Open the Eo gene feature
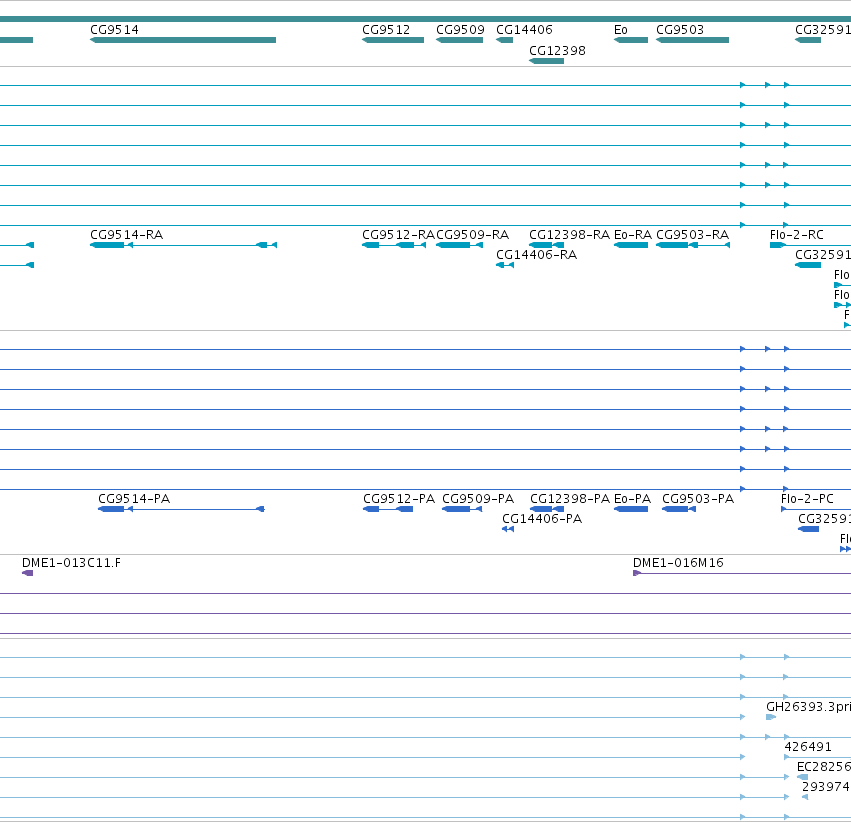The width and height of the screenshot is (851, 822). pyautogui.click(x=631, y=40)
